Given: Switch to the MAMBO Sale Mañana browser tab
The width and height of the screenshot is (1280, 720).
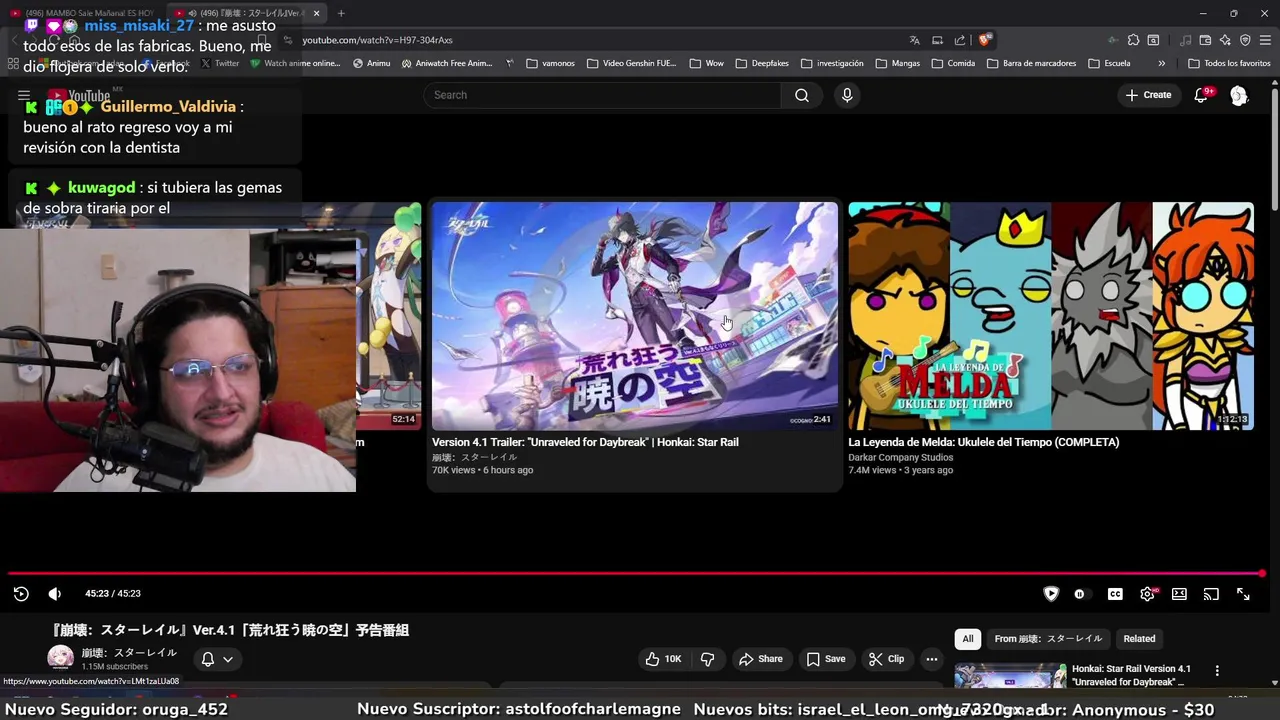Looking at the screenshot, I should point(85,13).
